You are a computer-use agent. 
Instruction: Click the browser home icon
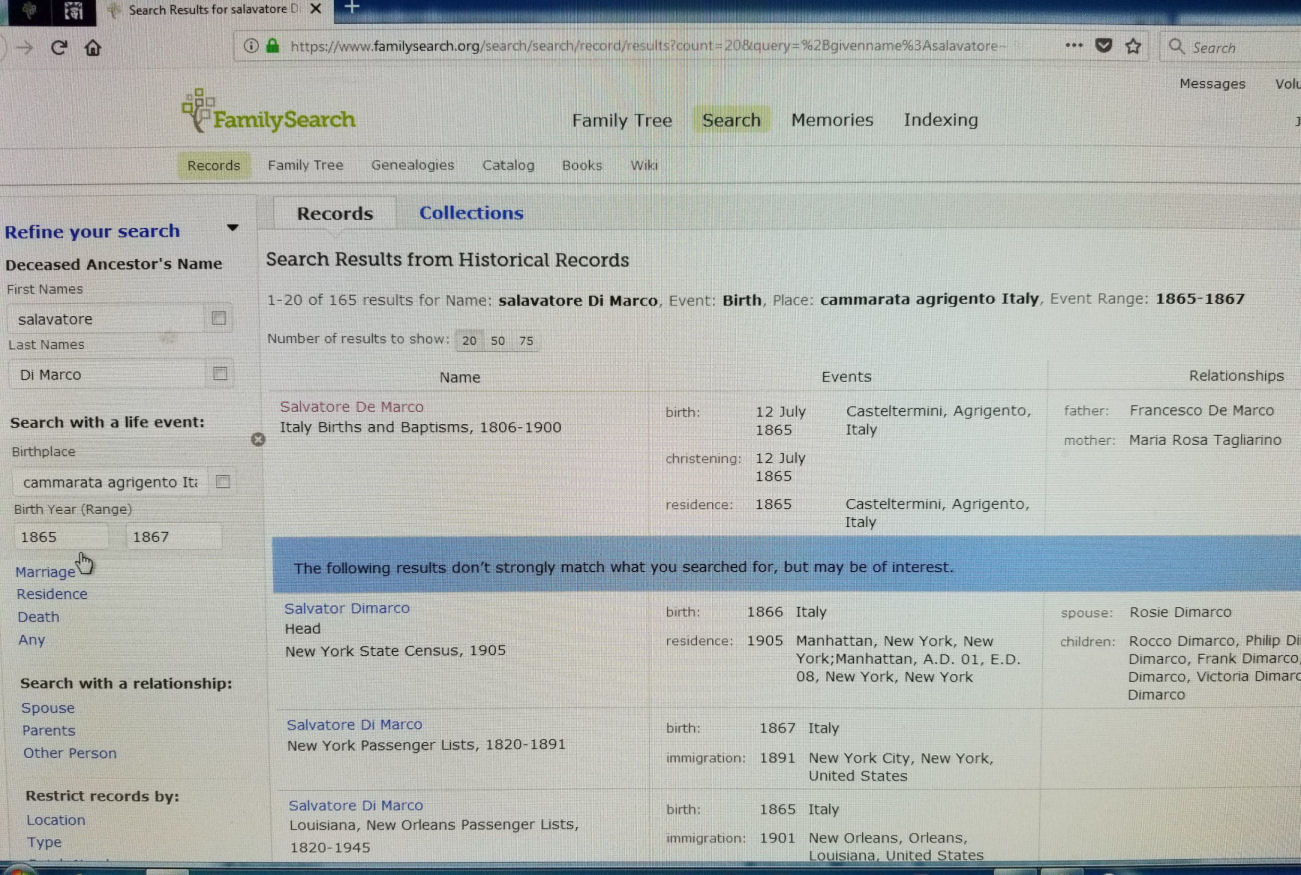click(92, 47)
